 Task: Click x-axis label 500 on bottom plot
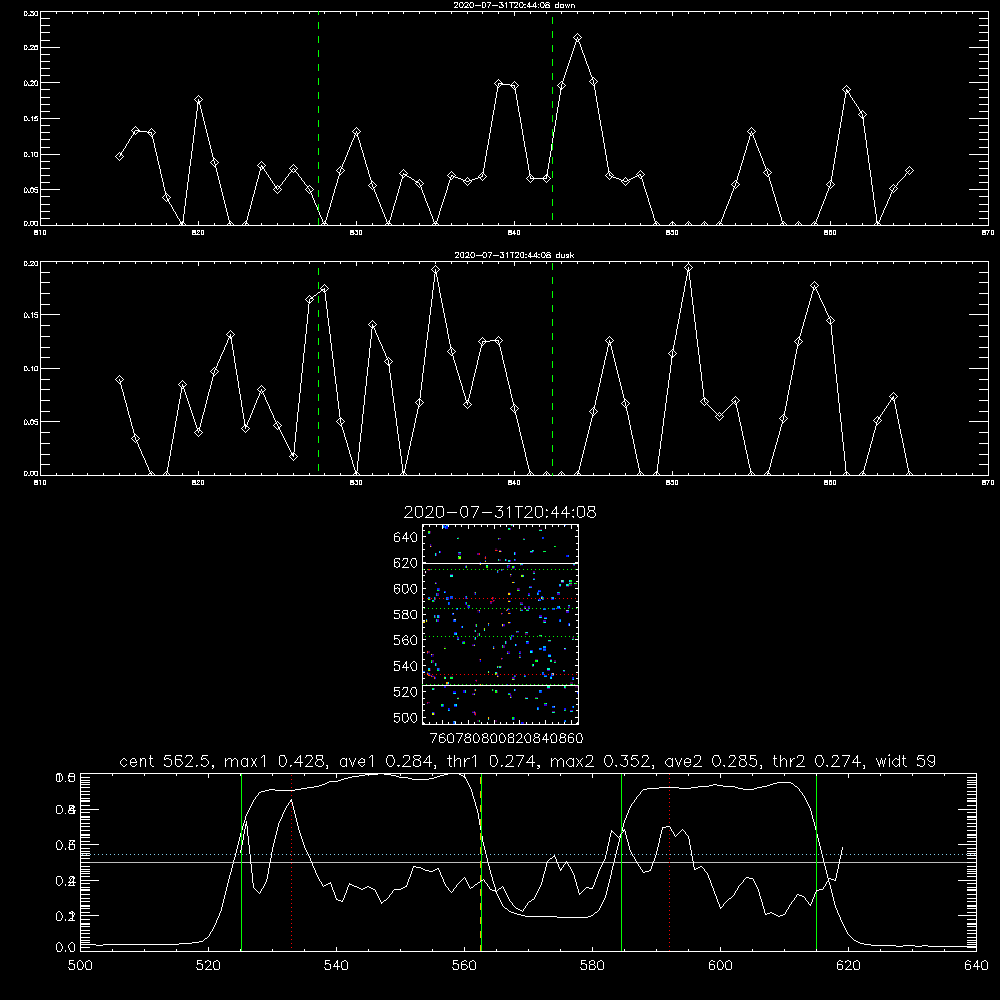80,966
